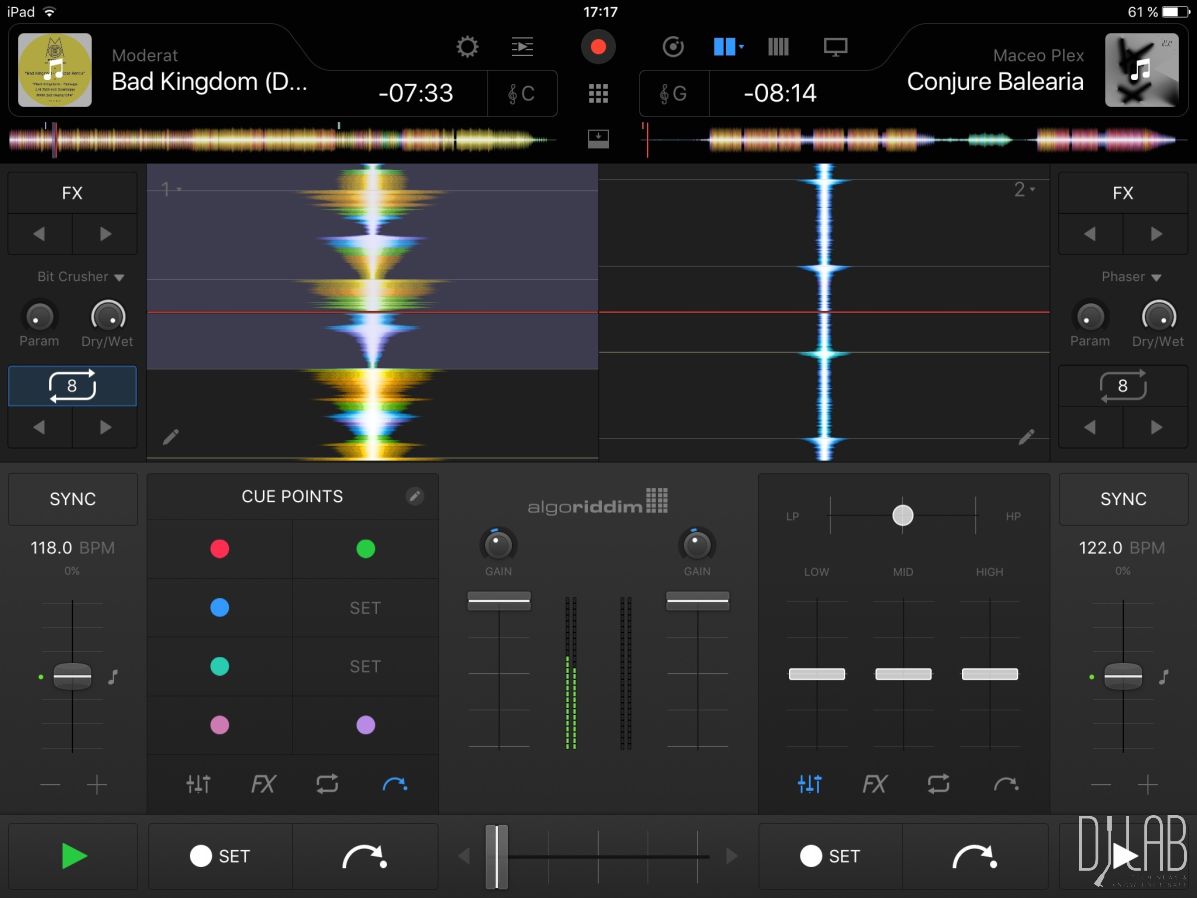
Task: Click the red cue point
Action: pos(220,549)
